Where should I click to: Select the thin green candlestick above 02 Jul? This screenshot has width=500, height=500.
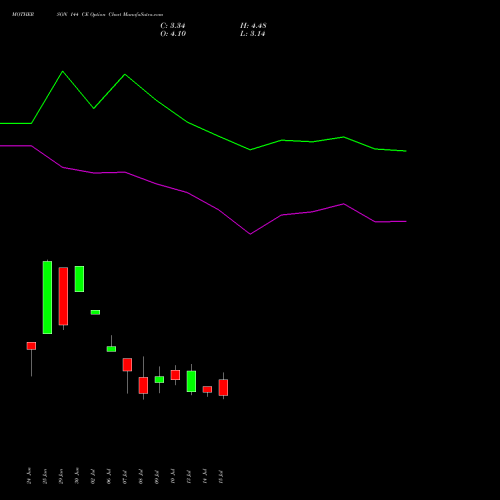coord(95,312)
